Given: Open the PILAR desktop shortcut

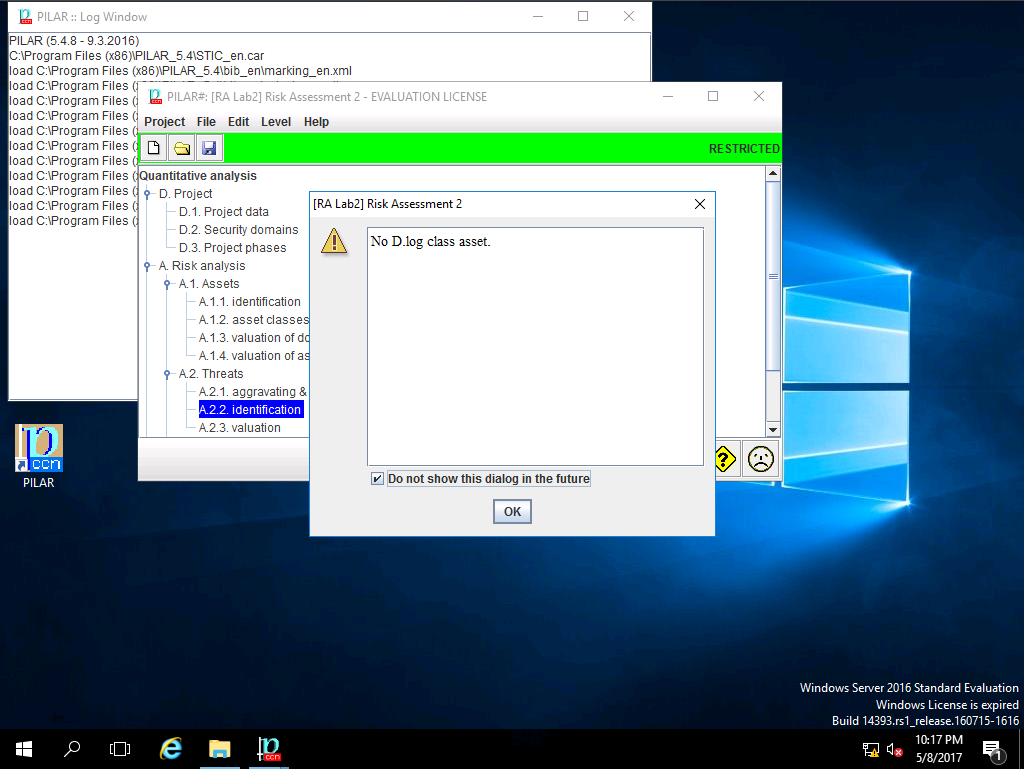Looking at the screenshot, I should click(x=39, y=456).
